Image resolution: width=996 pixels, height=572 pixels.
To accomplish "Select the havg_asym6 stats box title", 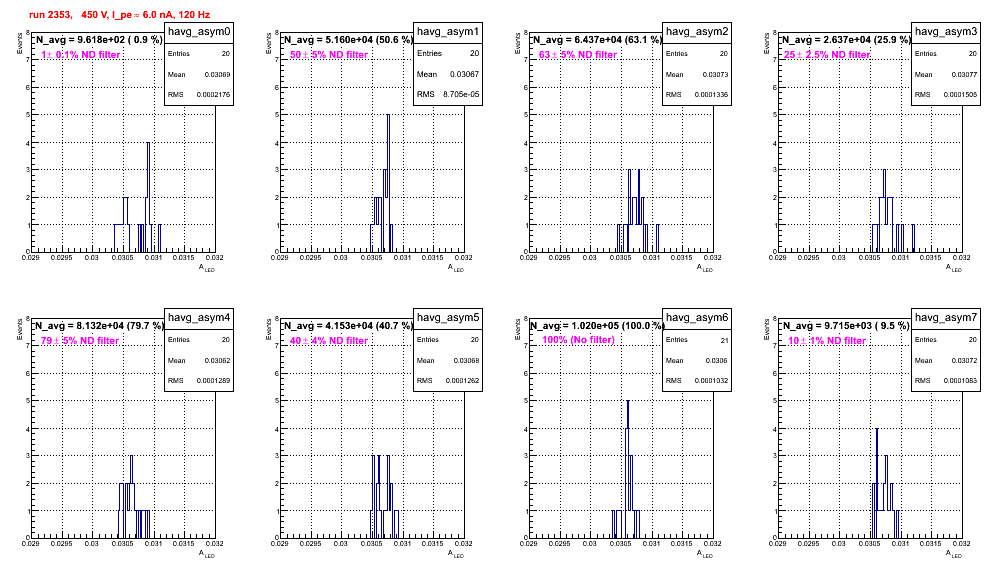I will point(697,318).
